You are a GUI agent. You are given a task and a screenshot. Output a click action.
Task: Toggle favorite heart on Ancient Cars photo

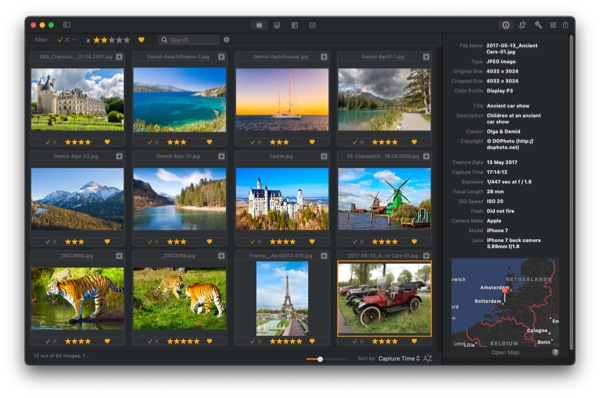pos(414,341)
